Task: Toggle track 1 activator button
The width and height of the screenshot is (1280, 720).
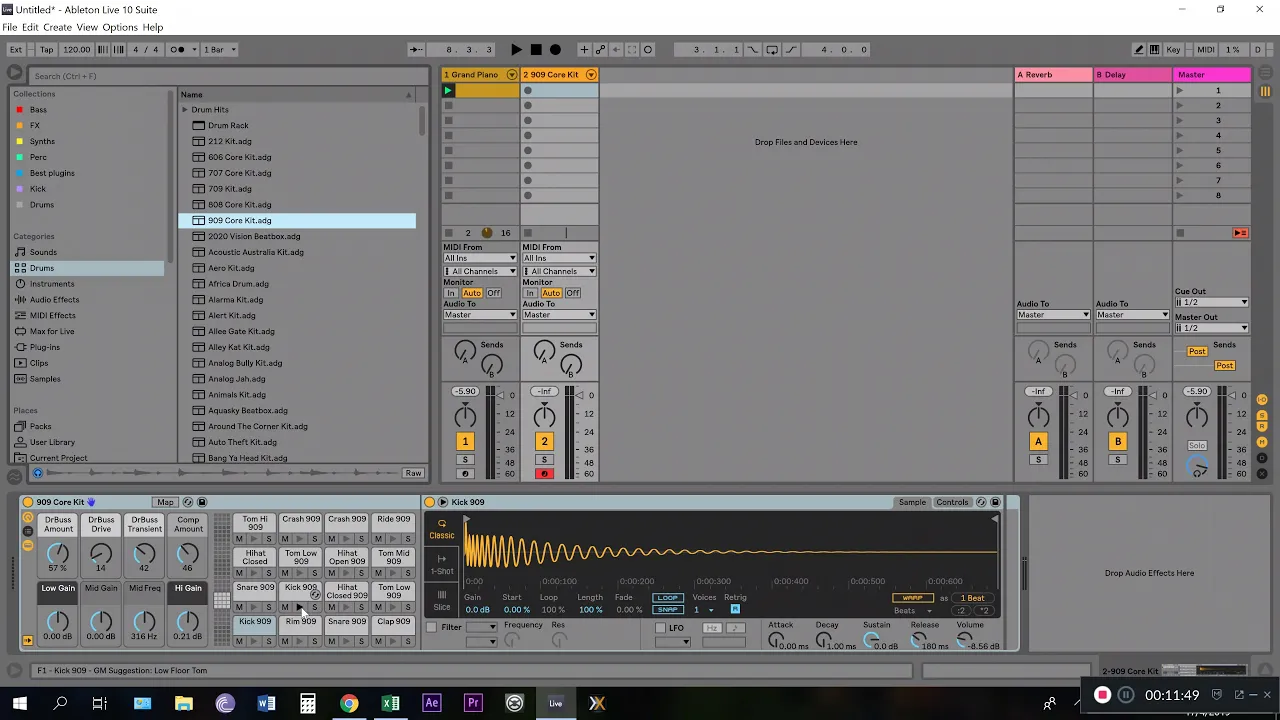Action: tap(465, 441)
